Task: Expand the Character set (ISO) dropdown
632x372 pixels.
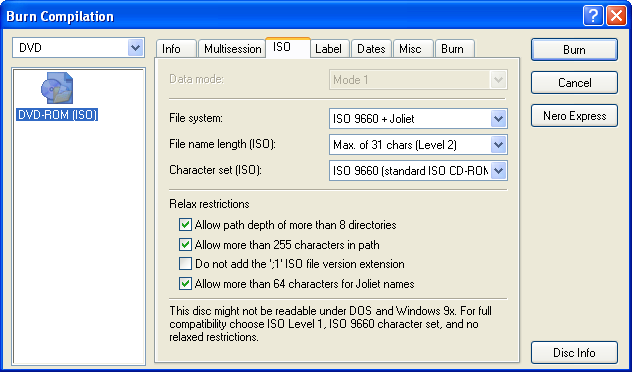Action: [418, 171]
